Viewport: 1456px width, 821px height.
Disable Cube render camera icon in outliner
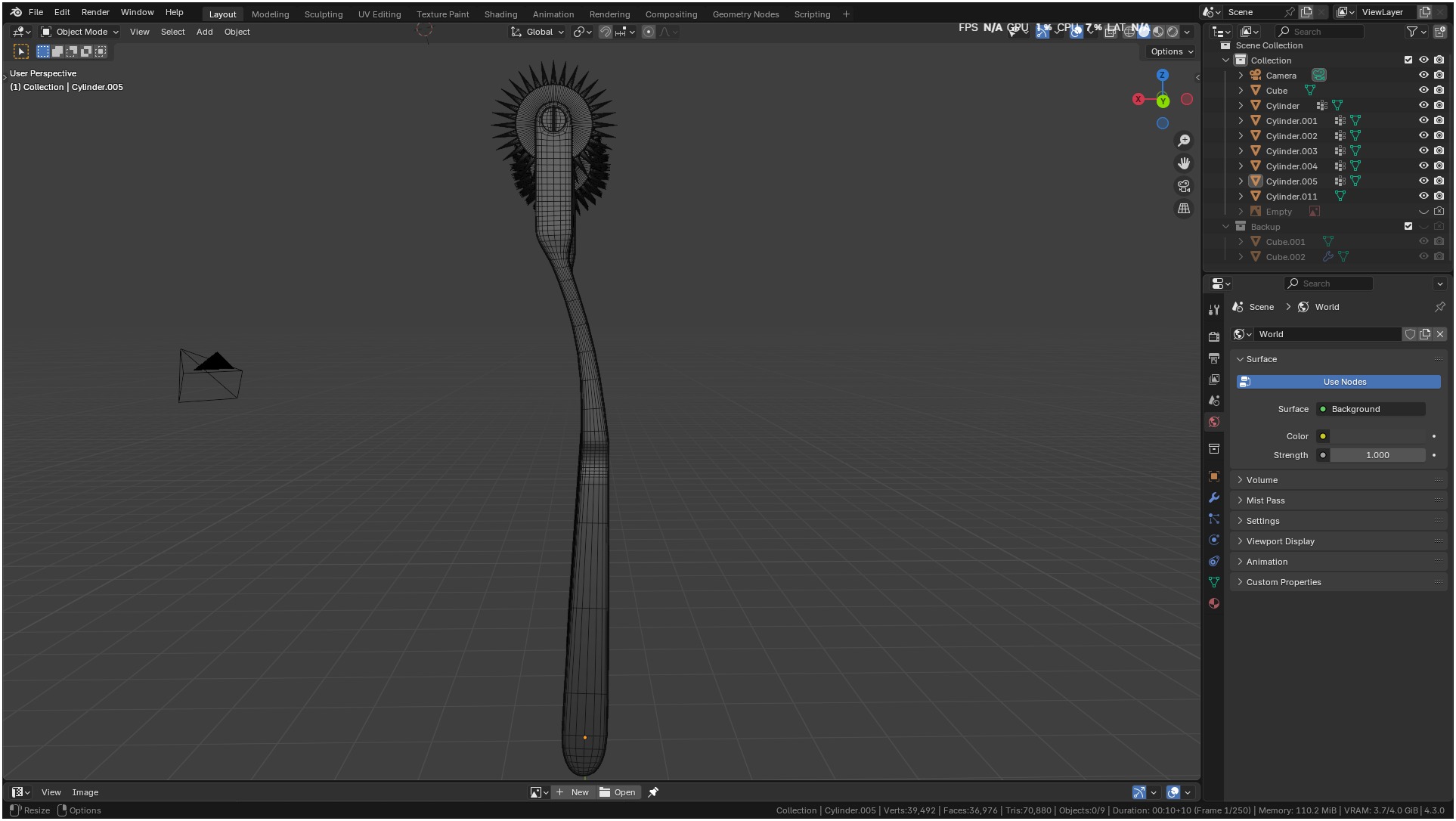point(1439,91)
